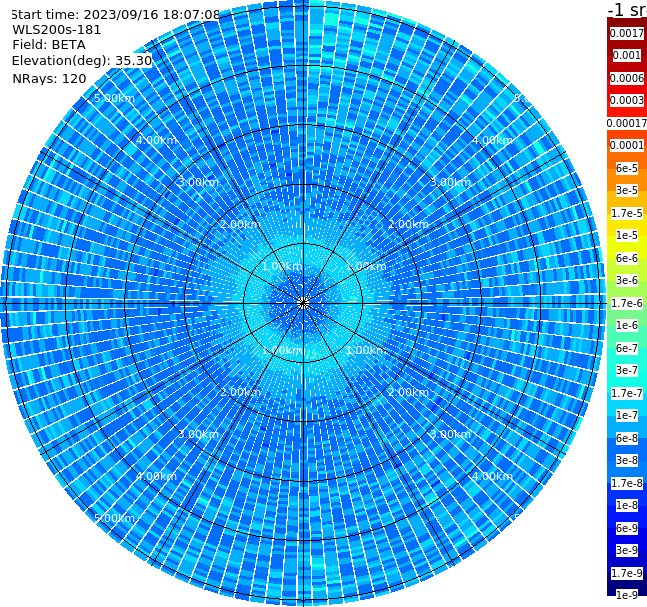Click the 1.7e-5 colorbar tick label
This screenshot has width=647, height=607.
click(627, 213)
